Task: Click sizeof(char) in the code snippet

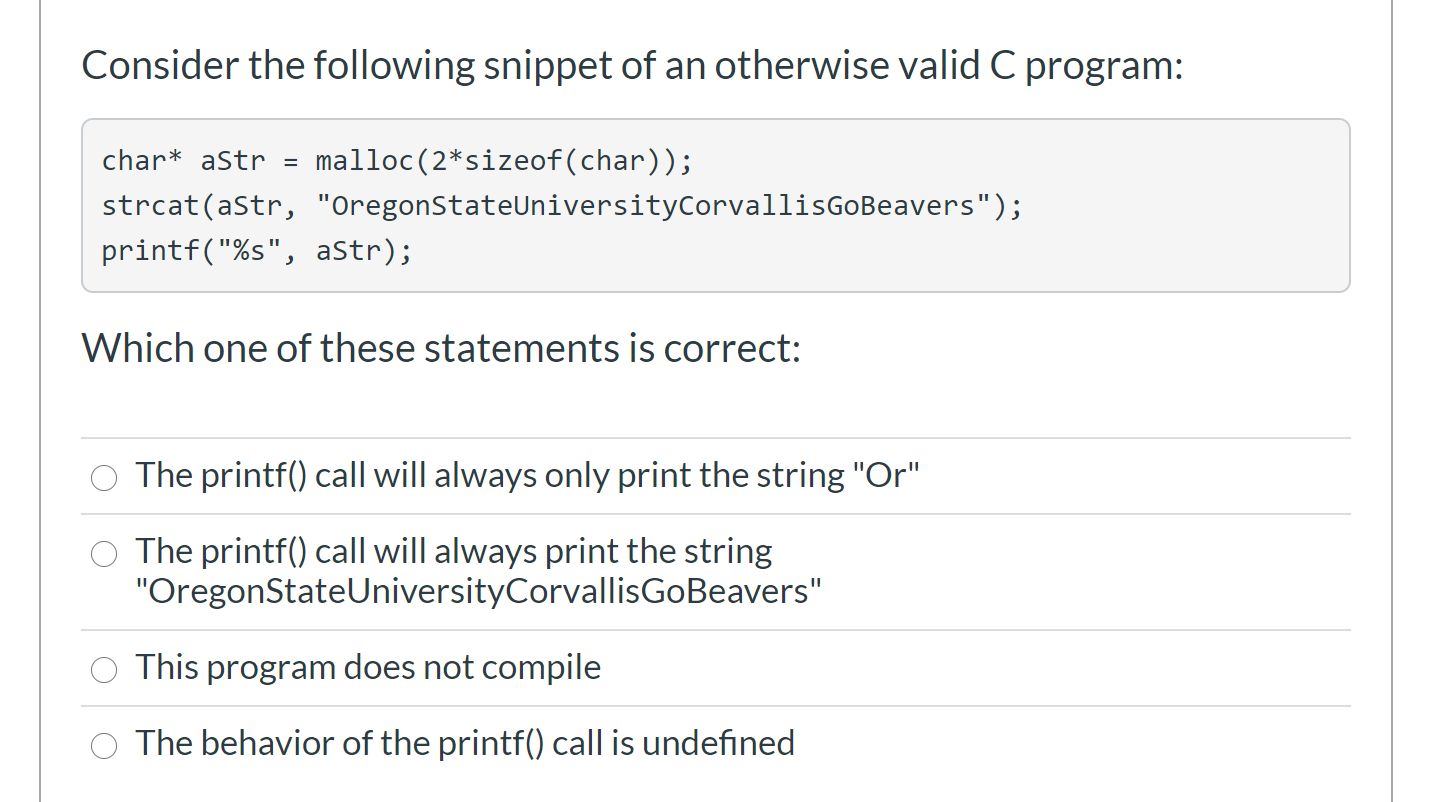Action: pyautogui.click(x=562, y=160)
